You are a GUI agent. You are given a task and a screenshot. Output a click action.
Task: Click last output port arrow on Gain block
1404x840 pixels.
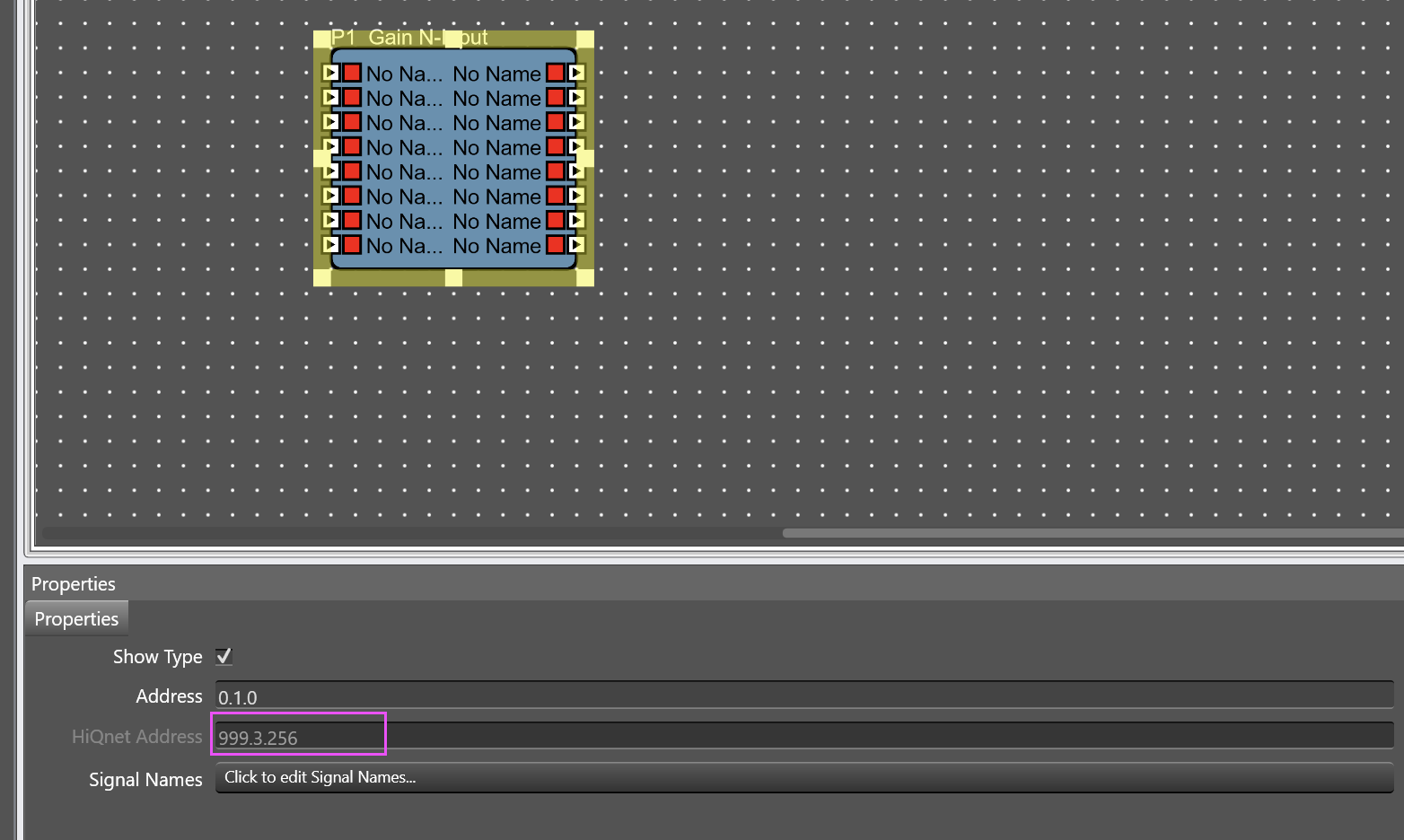tap(576, 244)
